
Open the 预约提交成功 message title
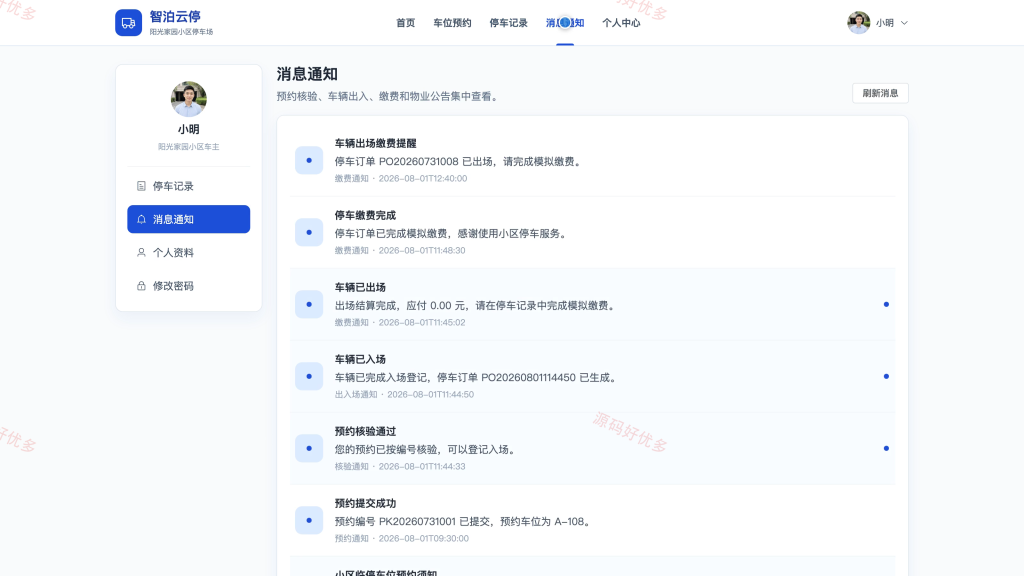pyautogui.click(x=365, y=504)
